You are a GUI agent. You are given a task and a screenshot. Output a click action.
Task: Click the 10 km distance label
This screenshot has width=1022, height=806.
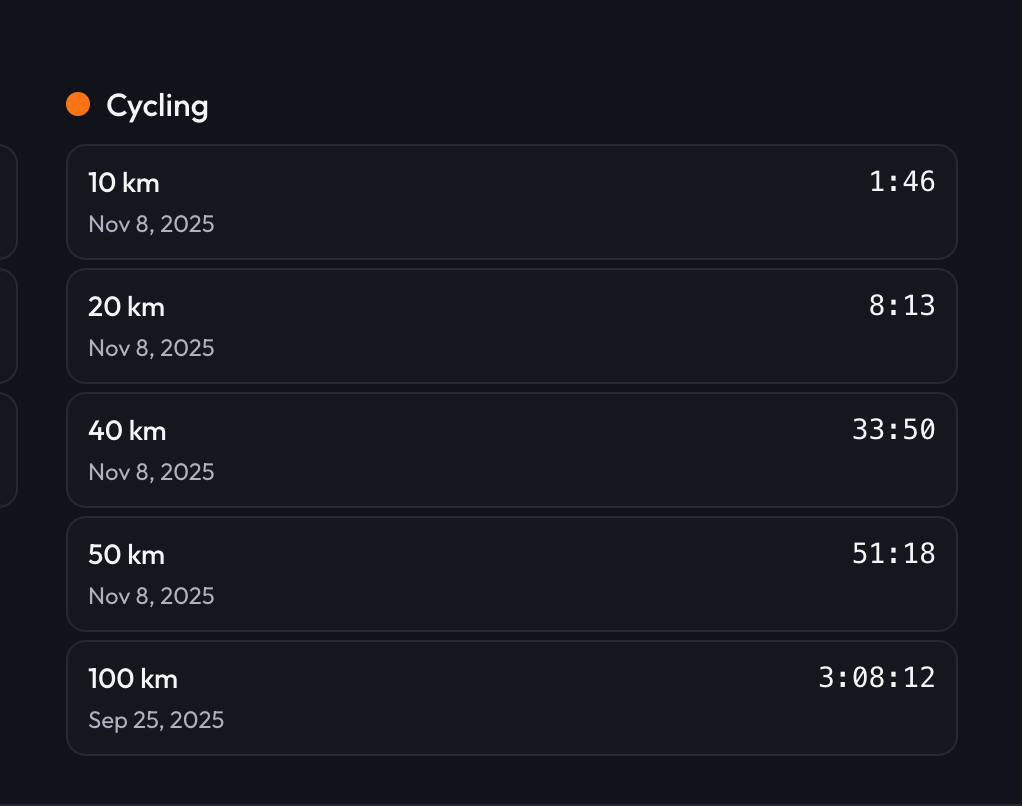(x=124, y=183)
